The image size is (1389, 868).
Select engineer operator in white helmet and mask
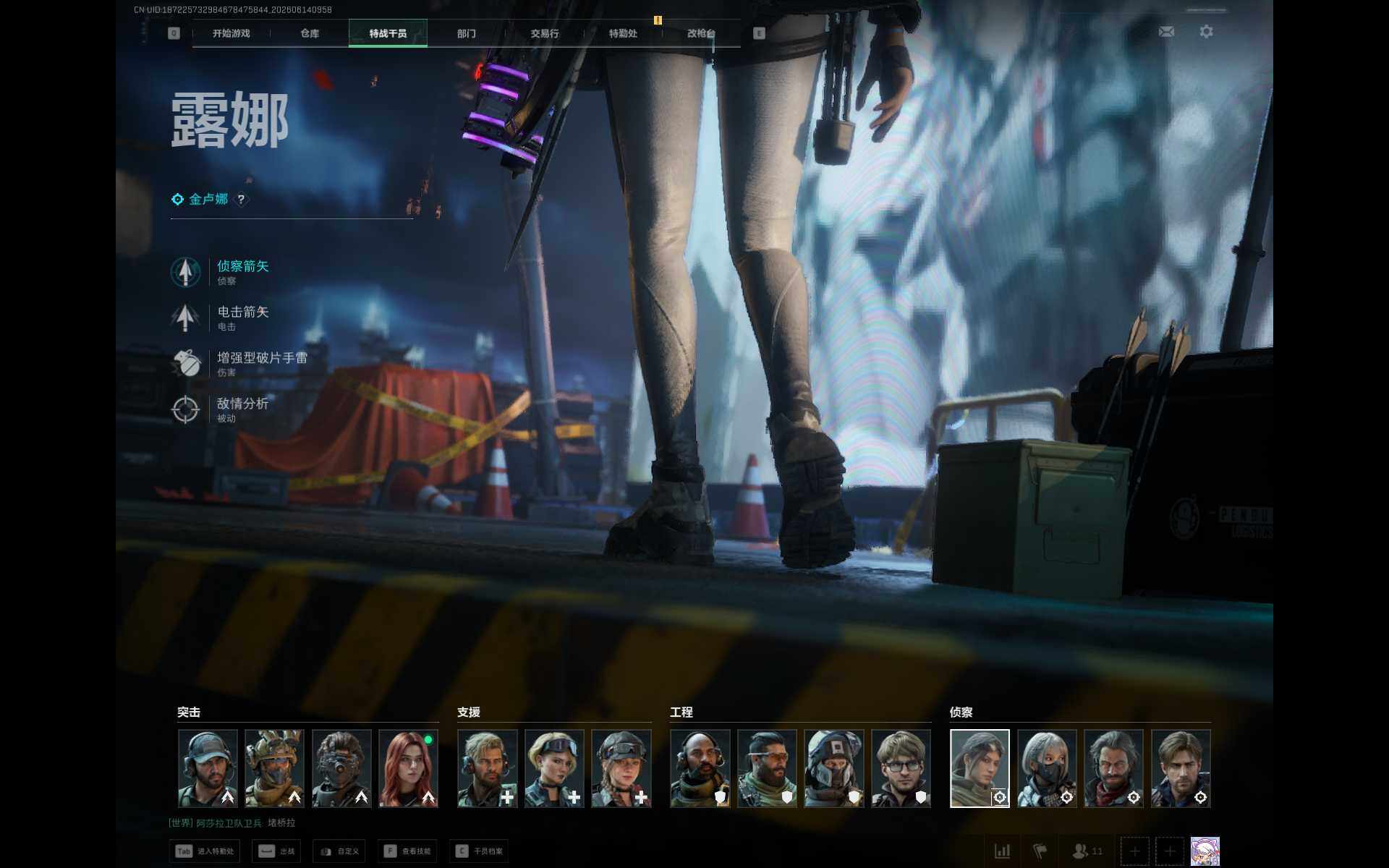(x=834, y=768)
